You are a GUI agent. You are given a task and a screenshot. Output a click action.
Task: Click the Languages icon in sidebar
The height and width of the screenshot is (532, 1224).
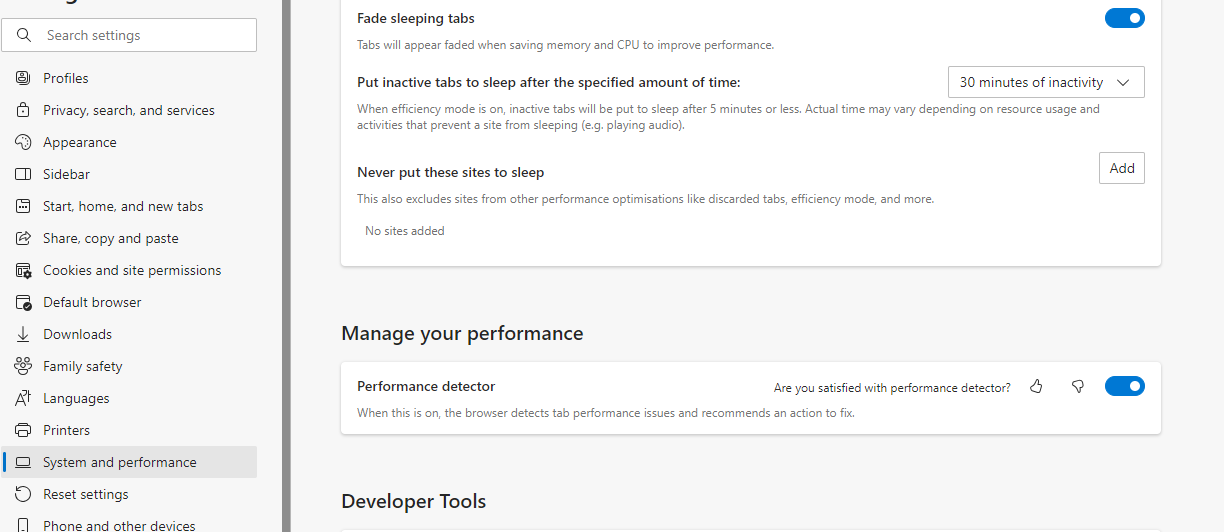23,398
